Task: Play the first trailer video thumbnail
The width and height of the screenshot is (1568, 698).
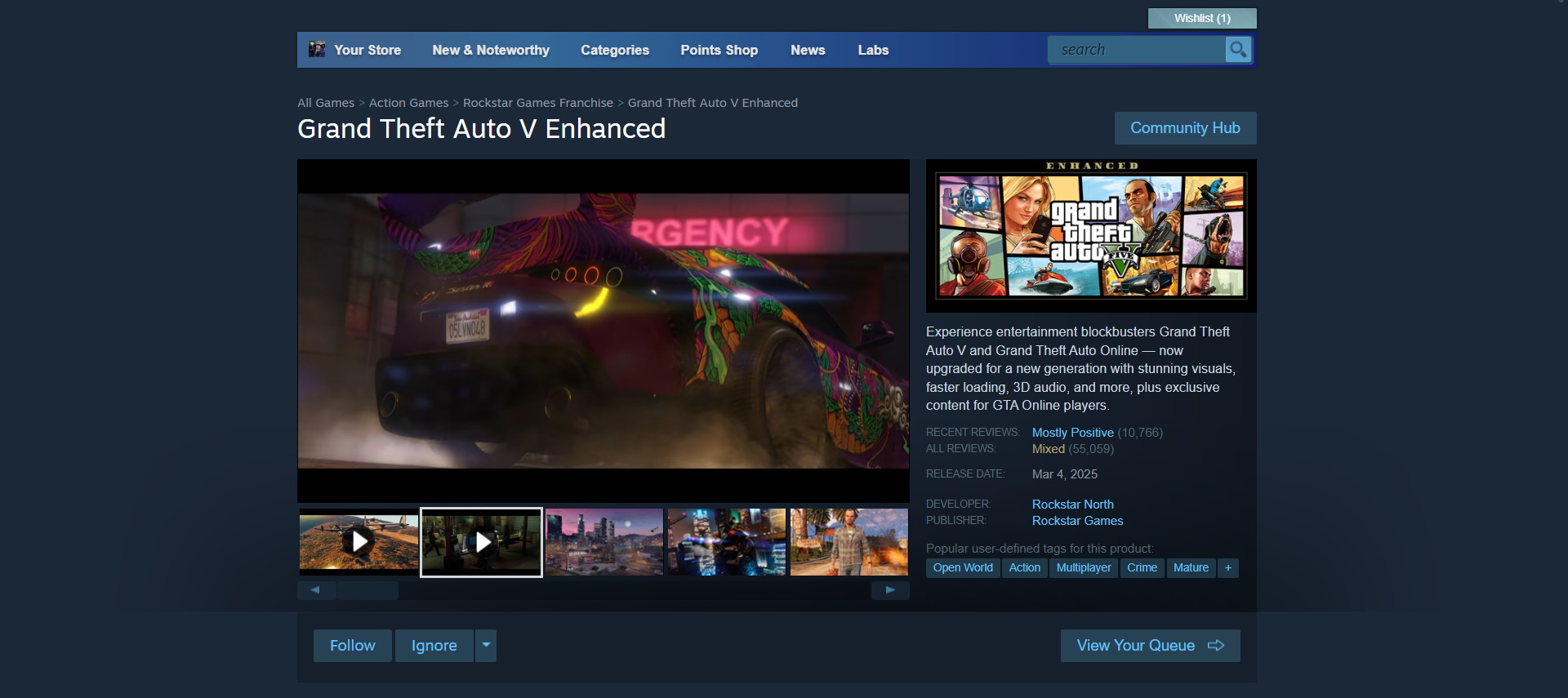Action: [x=359, y=541]
